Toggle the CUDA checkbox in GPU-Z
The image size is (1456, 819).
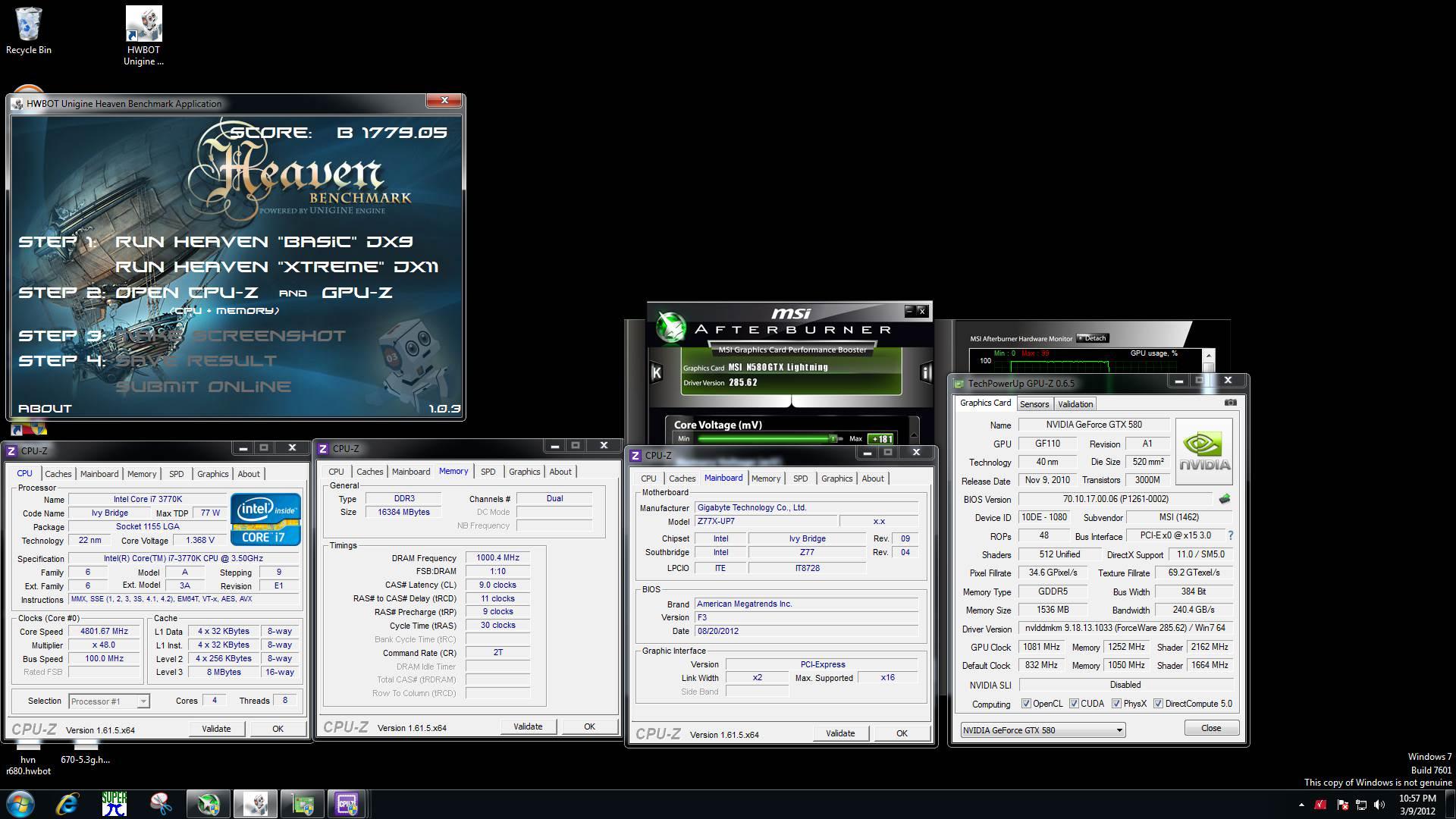point(1074,704)
